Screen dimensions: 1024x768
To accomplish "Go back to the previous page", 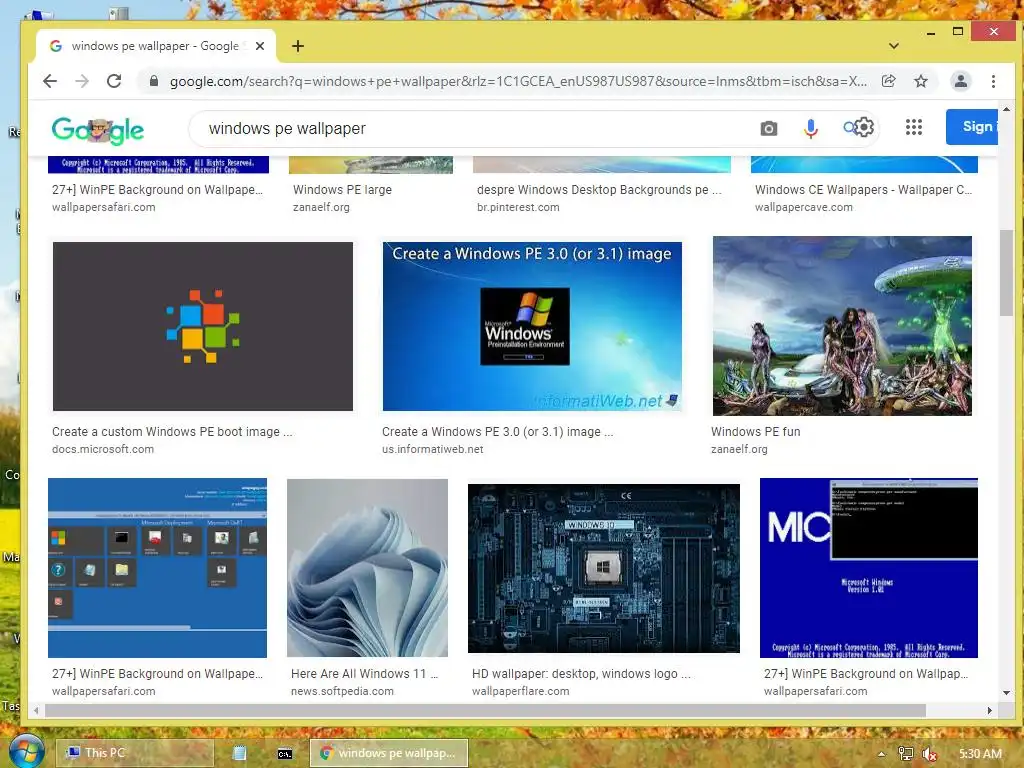I will 50,81.
